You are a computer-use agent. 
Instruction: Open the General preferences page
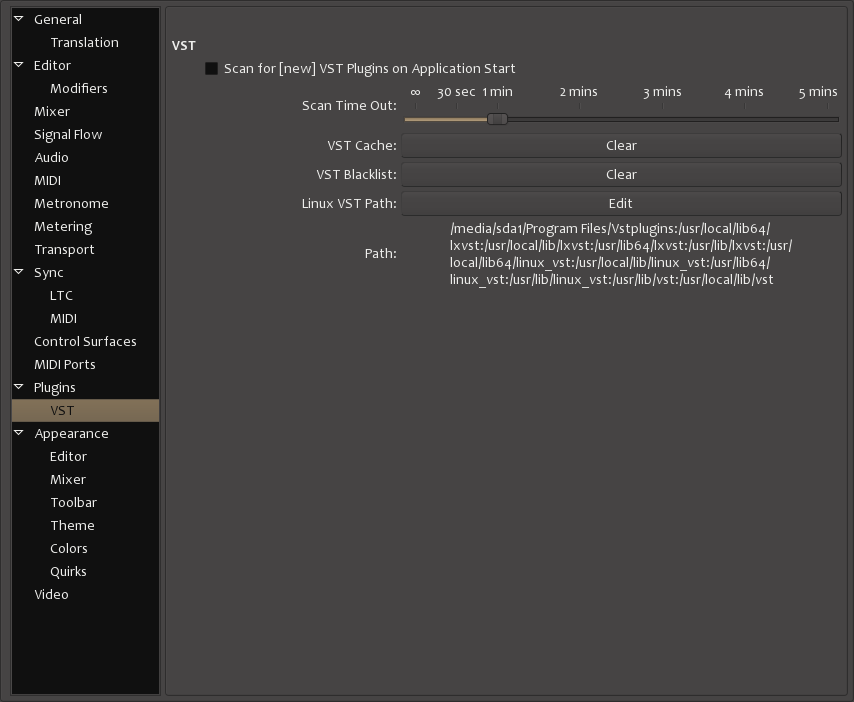click(x=58, y=20)
